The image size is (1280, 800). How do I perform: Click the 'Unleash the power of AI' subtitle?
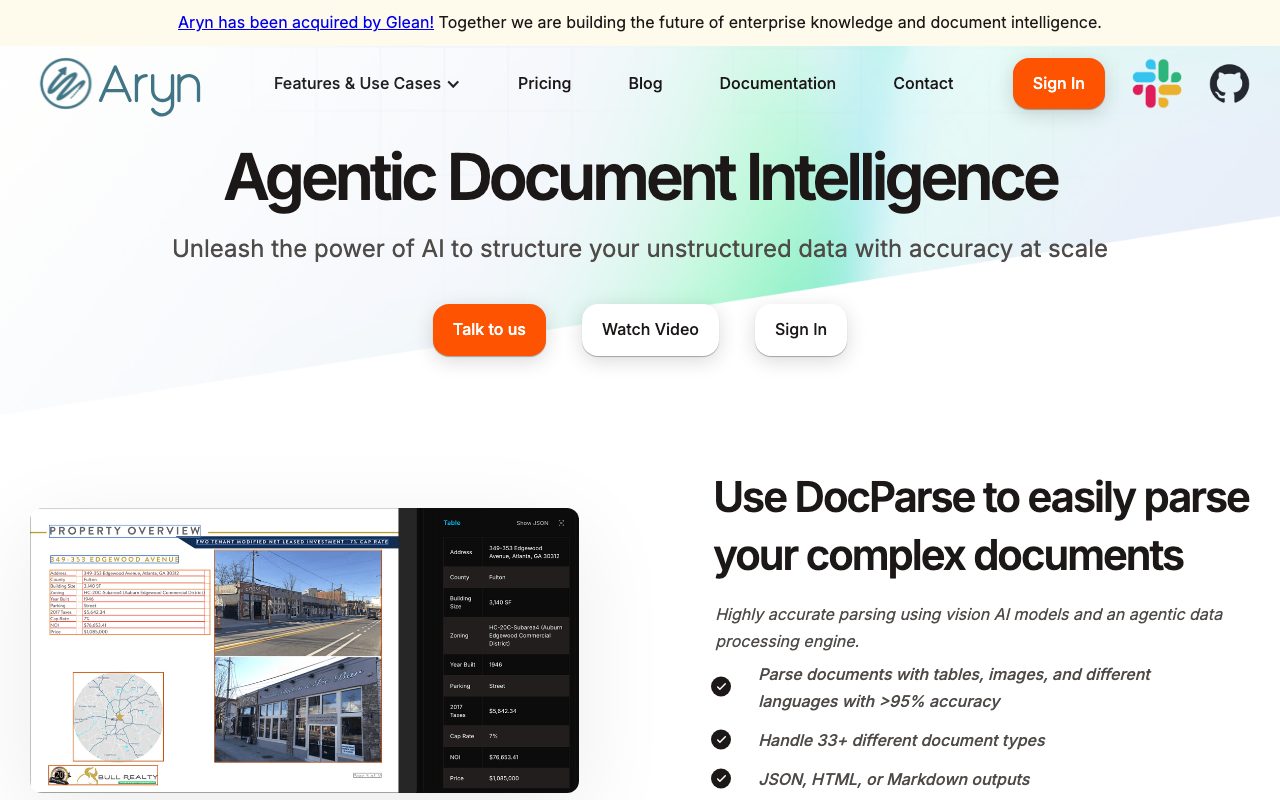pyautogui.click(x=640, y=248)
